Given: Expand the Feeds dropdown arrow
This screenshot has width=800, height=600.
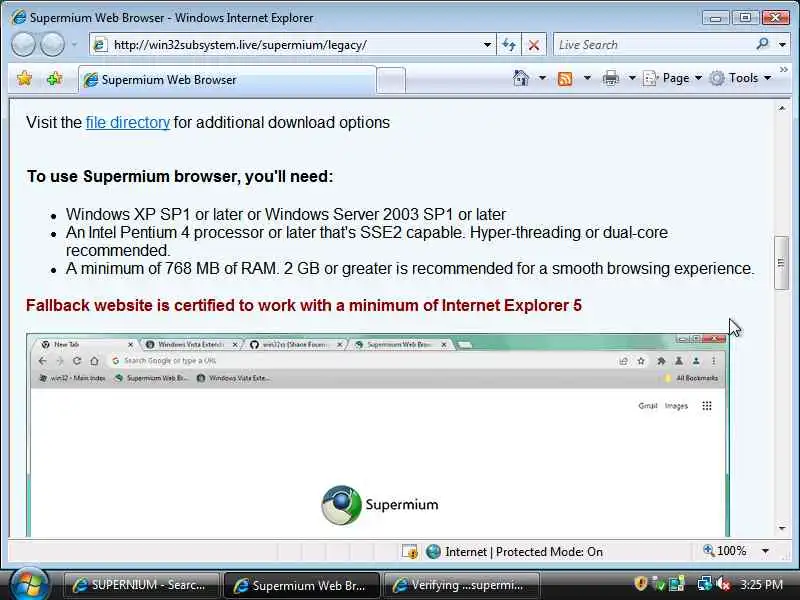Looking at the screenshot, I should 587,78.
